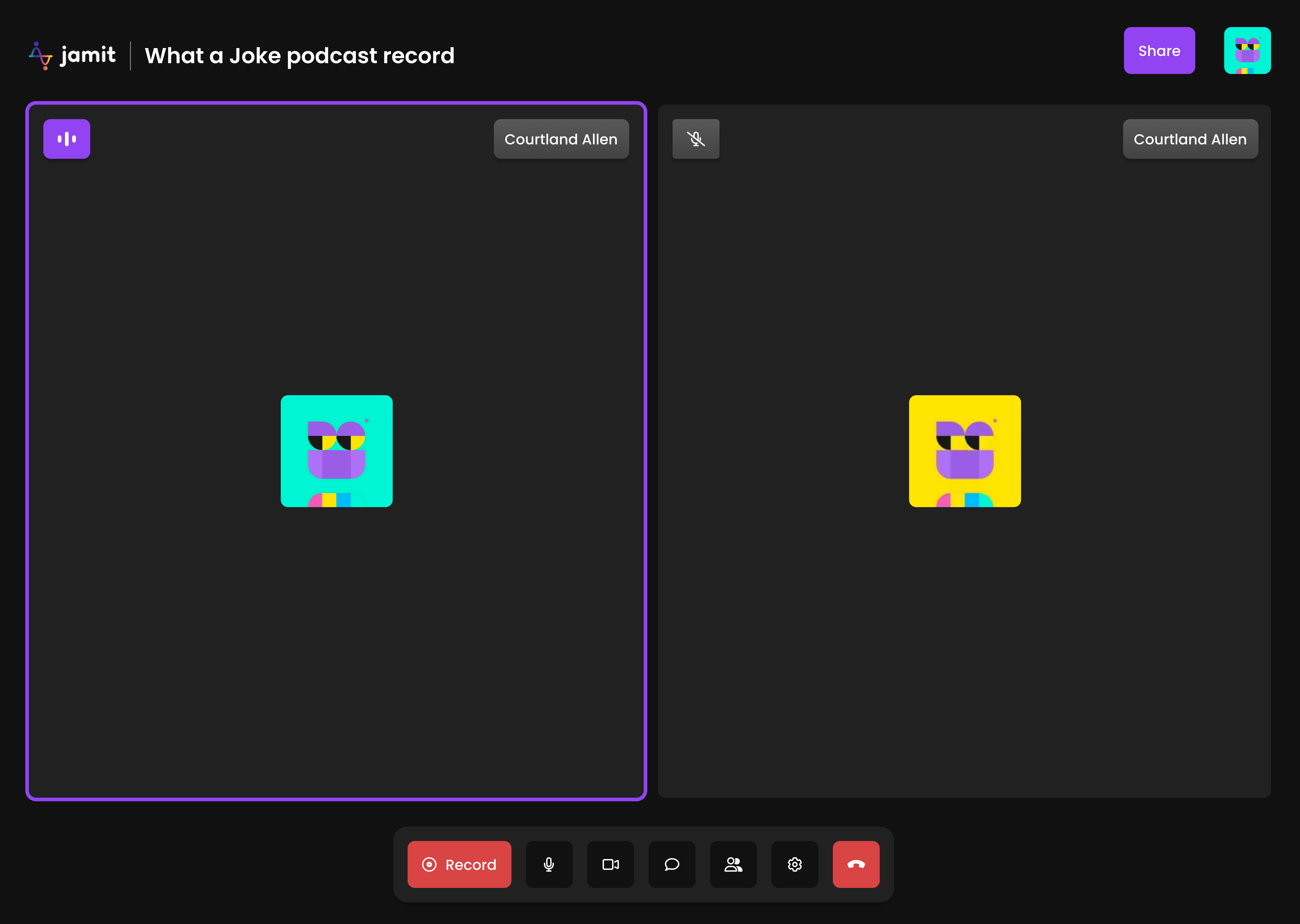Click the Share button

(x=1159, y=50)
